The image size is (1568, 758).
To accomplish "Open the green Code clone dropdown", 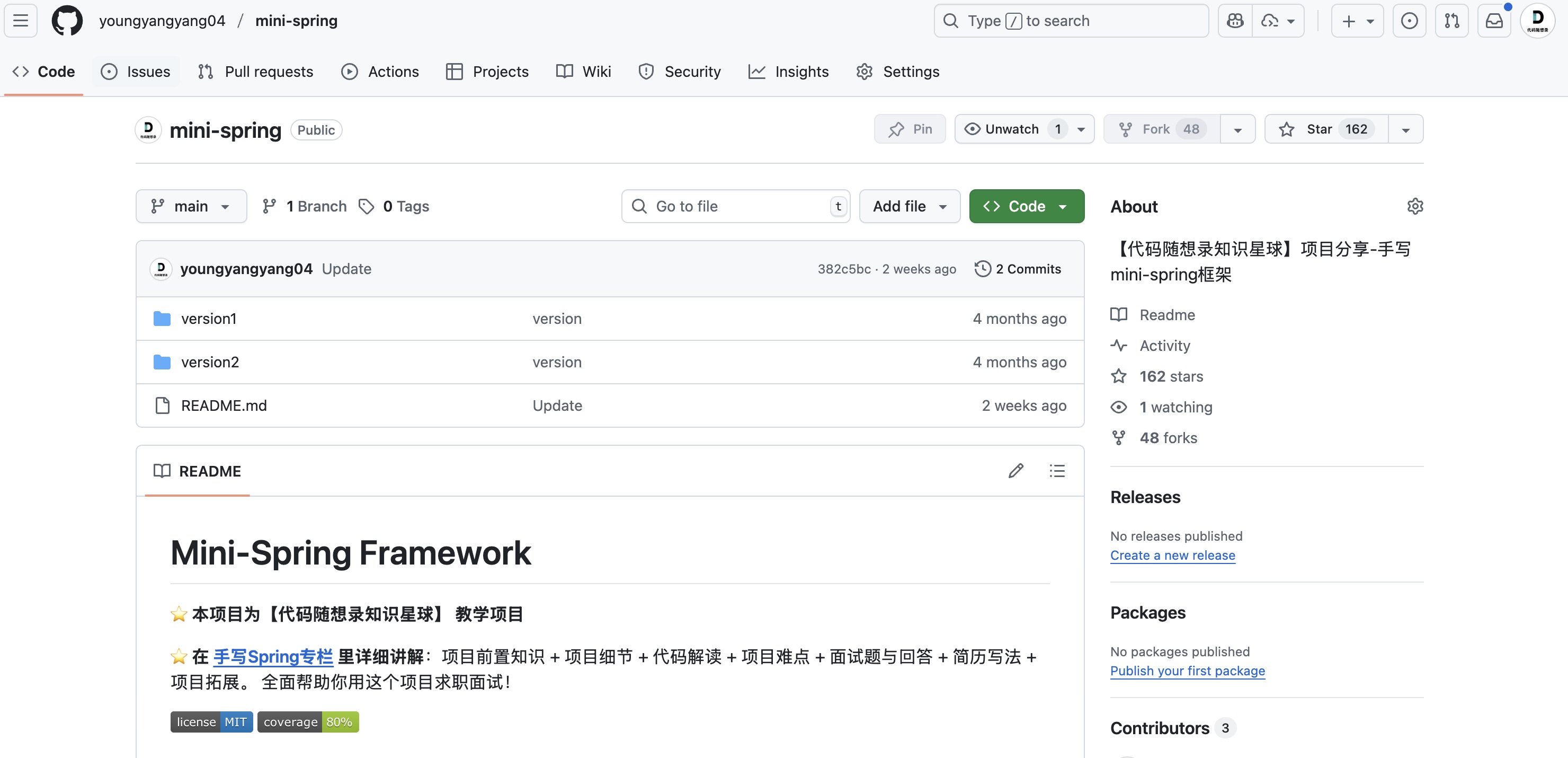I will pos(1026,207).
